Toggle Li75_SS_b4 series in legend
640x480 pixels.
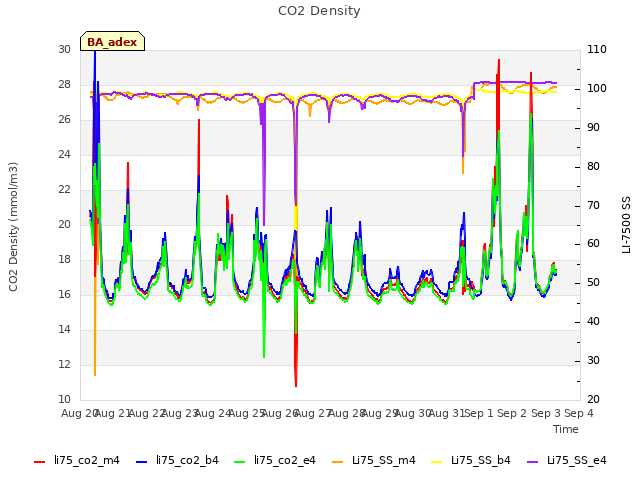471,461
